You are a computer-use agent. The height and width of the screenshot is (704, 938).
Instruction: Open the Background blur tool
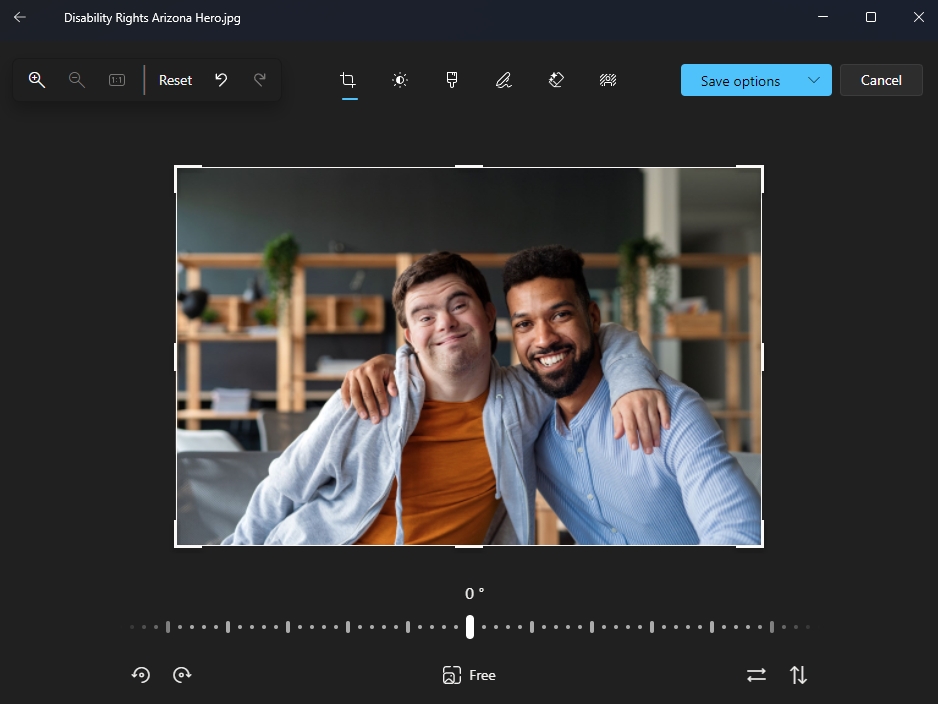607,80
